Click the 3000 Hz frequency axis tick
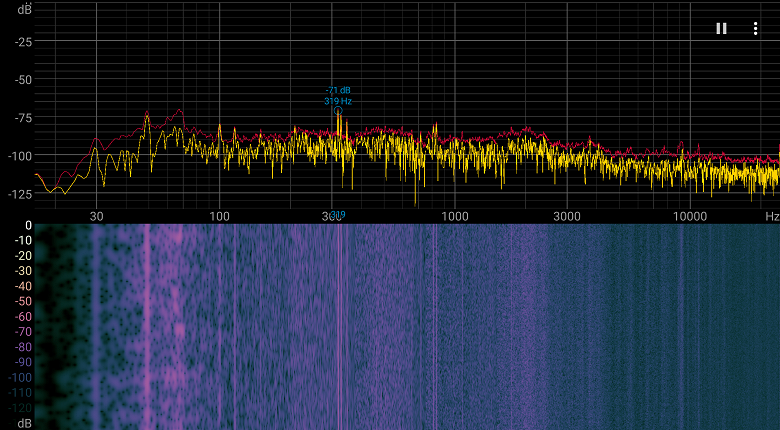This screenshot has width=780, height=430. point(567,216)
